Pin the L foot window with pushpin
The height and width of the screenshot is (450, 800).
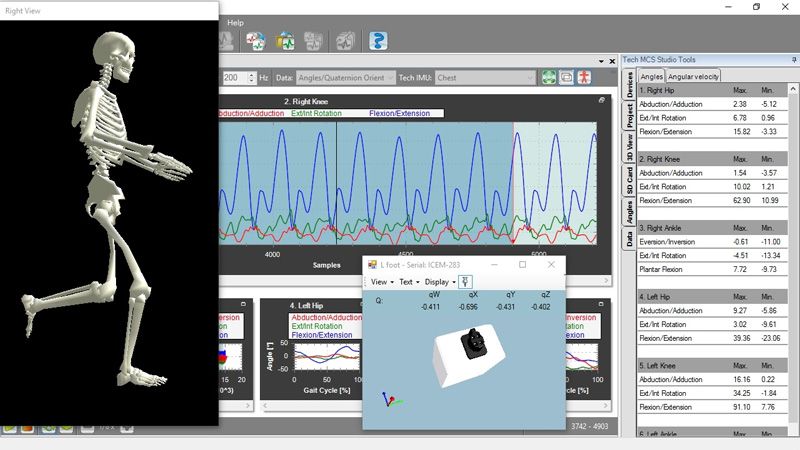(467, 282)
